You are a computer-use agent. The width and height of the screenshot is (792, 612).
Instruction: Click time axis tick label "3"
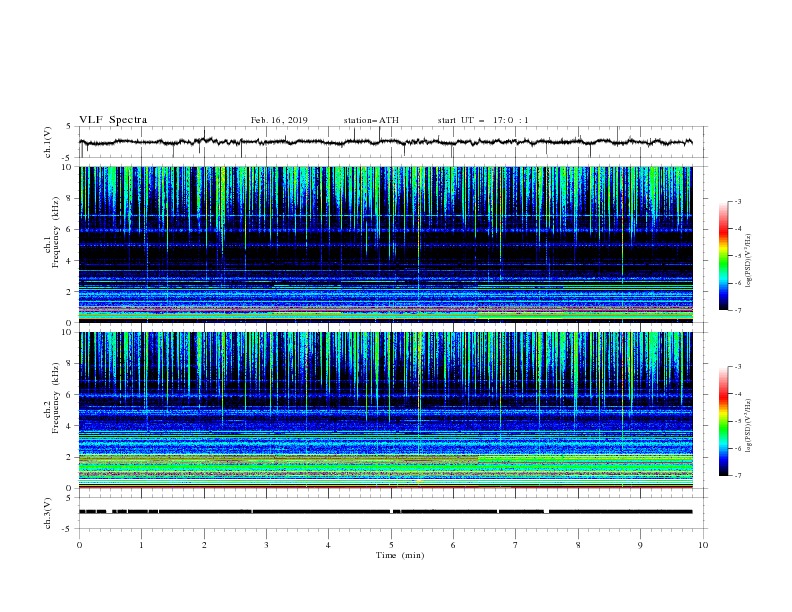[x=266, y=545]
